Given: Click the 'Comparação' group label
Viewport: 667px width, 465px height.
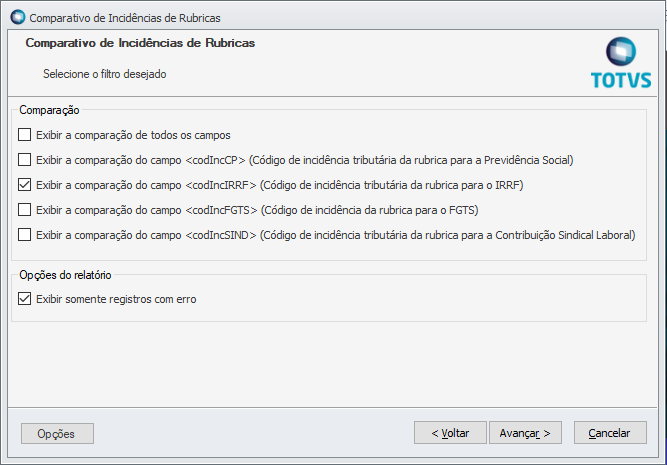Looking at the screenshot, I should 49,109.
